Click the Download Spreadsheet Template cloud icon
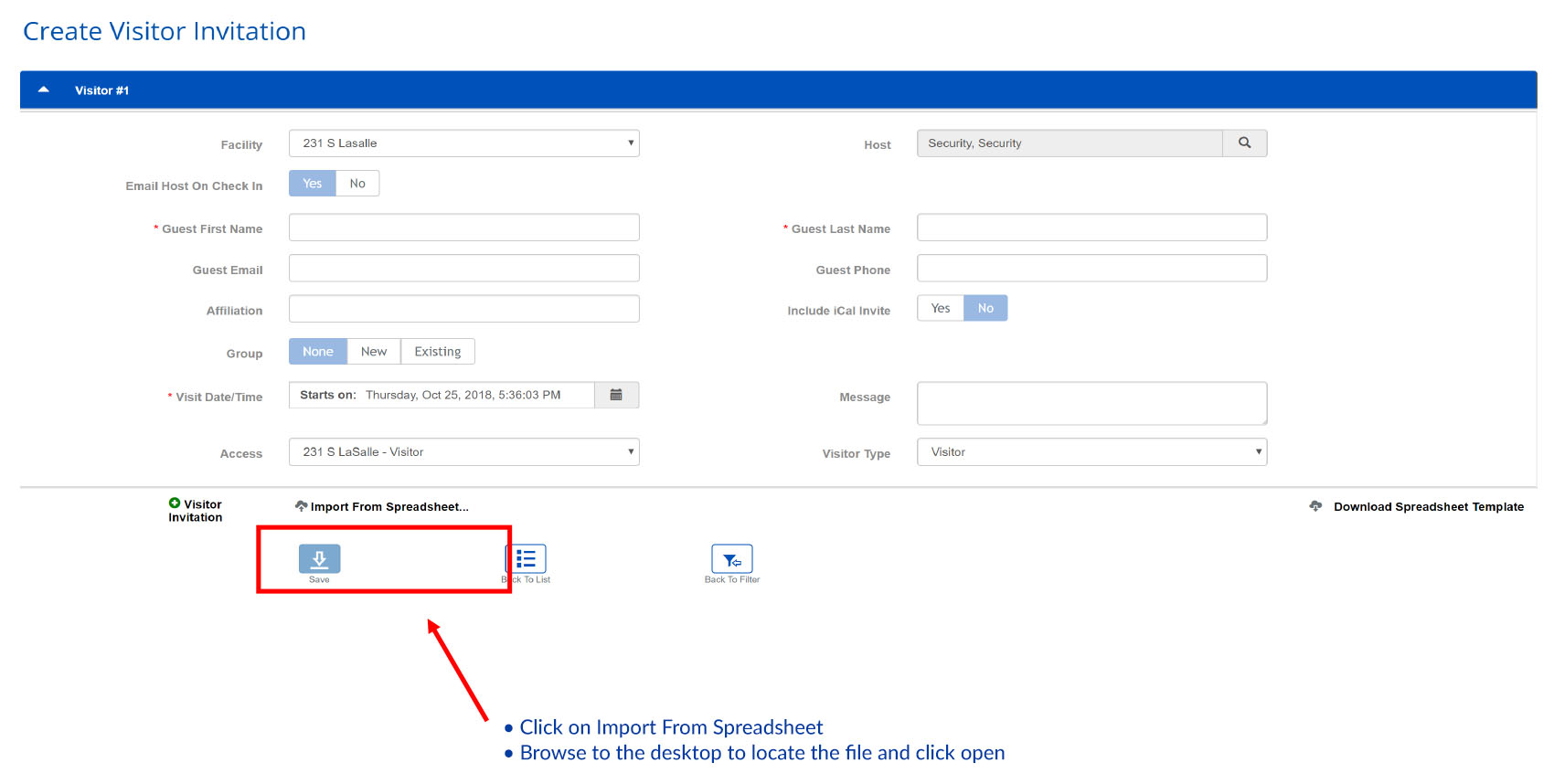 (x=1315, y=506)
